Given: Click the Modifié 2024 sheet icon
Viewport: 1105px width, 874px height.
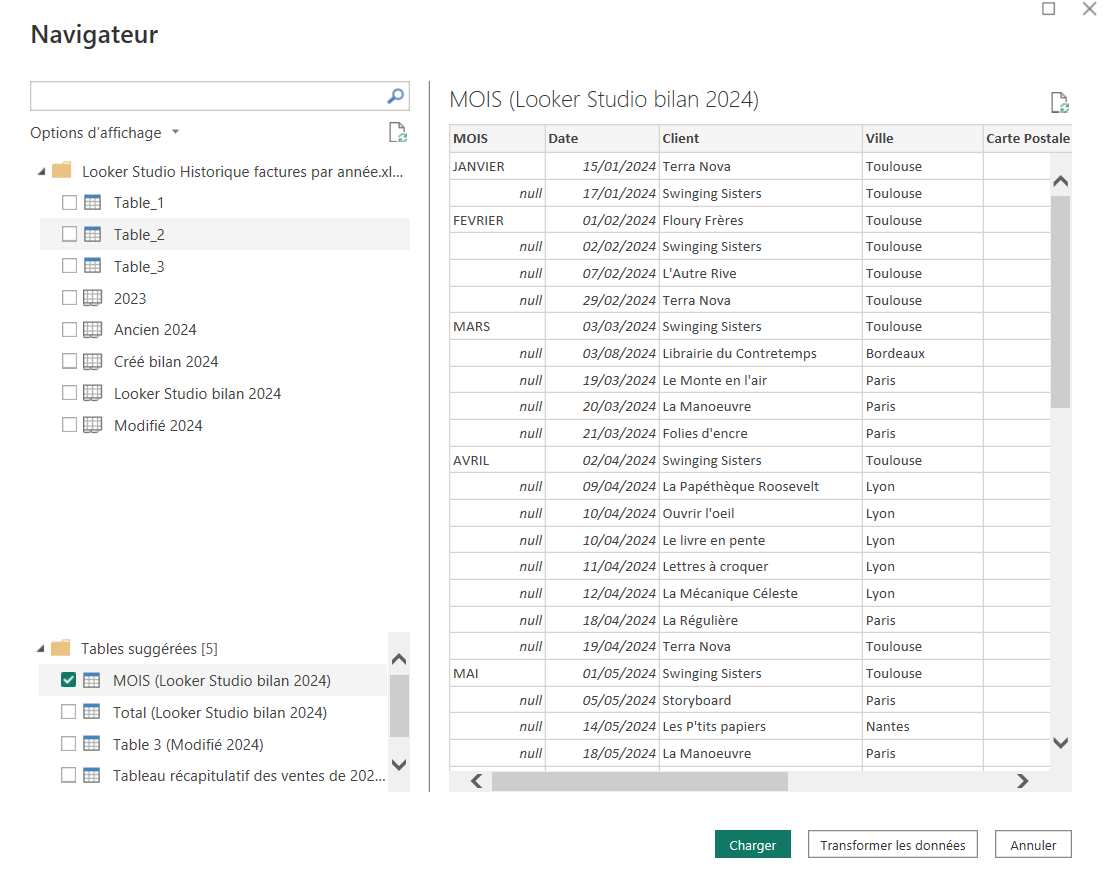Looking at the screenshot, I should click(92, 425).
